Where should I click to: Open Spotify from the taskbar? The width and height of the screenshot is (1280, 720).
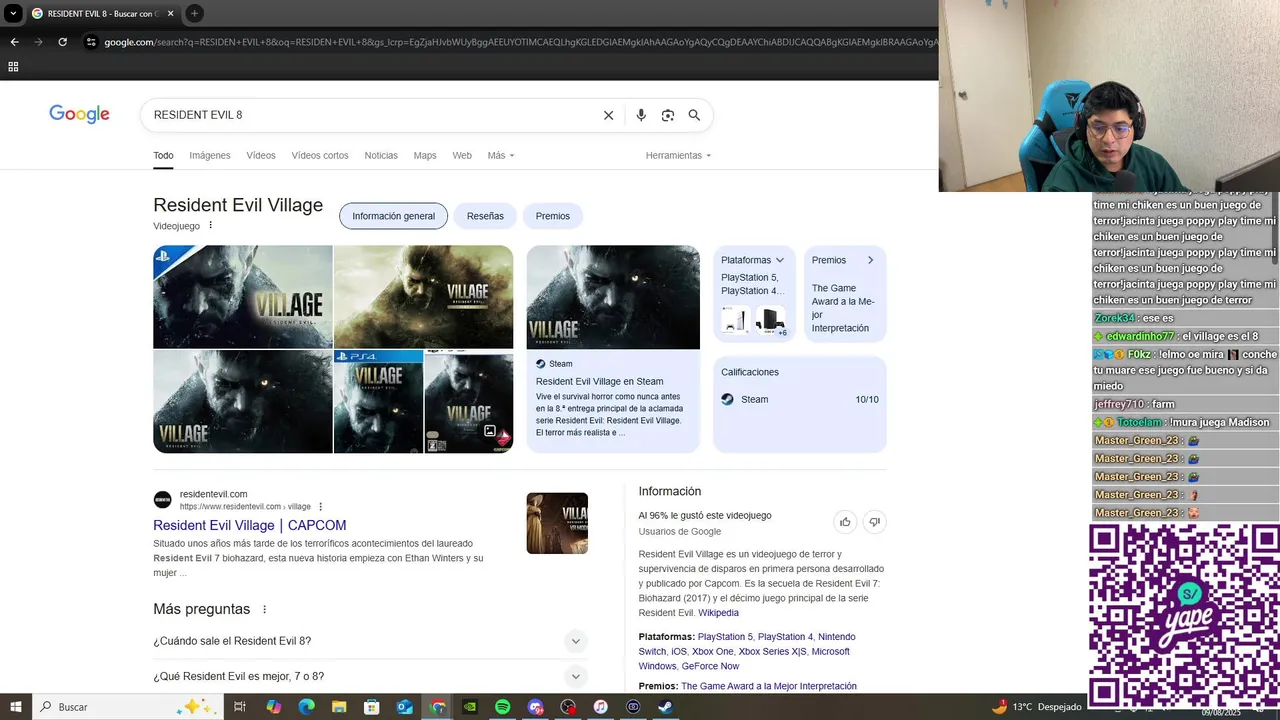(x=502, y=707)
